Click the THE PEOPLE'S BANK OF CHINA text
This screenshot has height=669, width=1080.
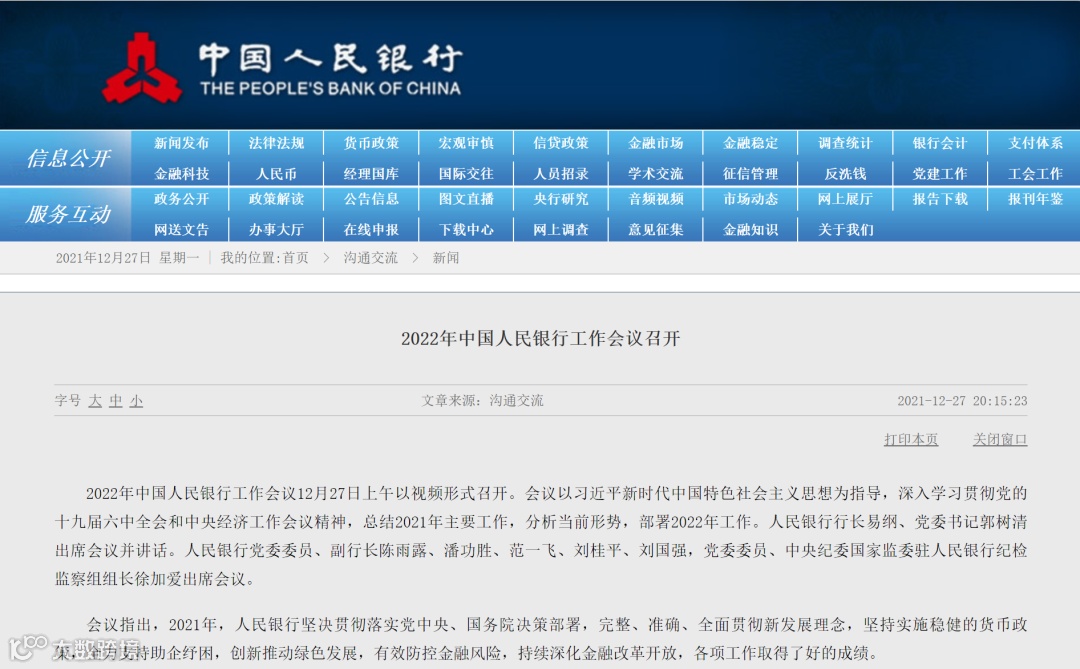coord(331,88)
